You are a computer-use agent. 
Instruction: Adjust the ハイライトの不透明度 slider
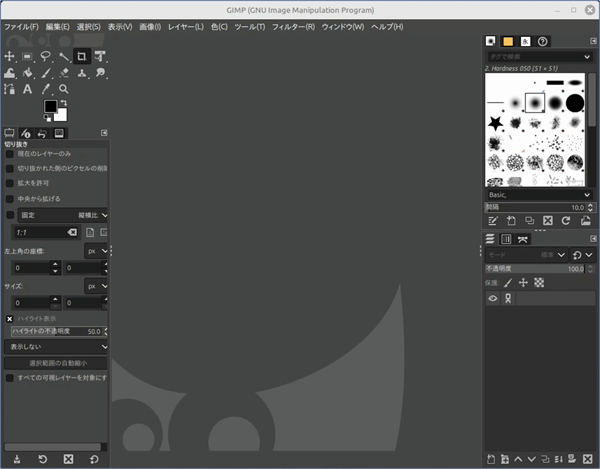coord(57,331)
